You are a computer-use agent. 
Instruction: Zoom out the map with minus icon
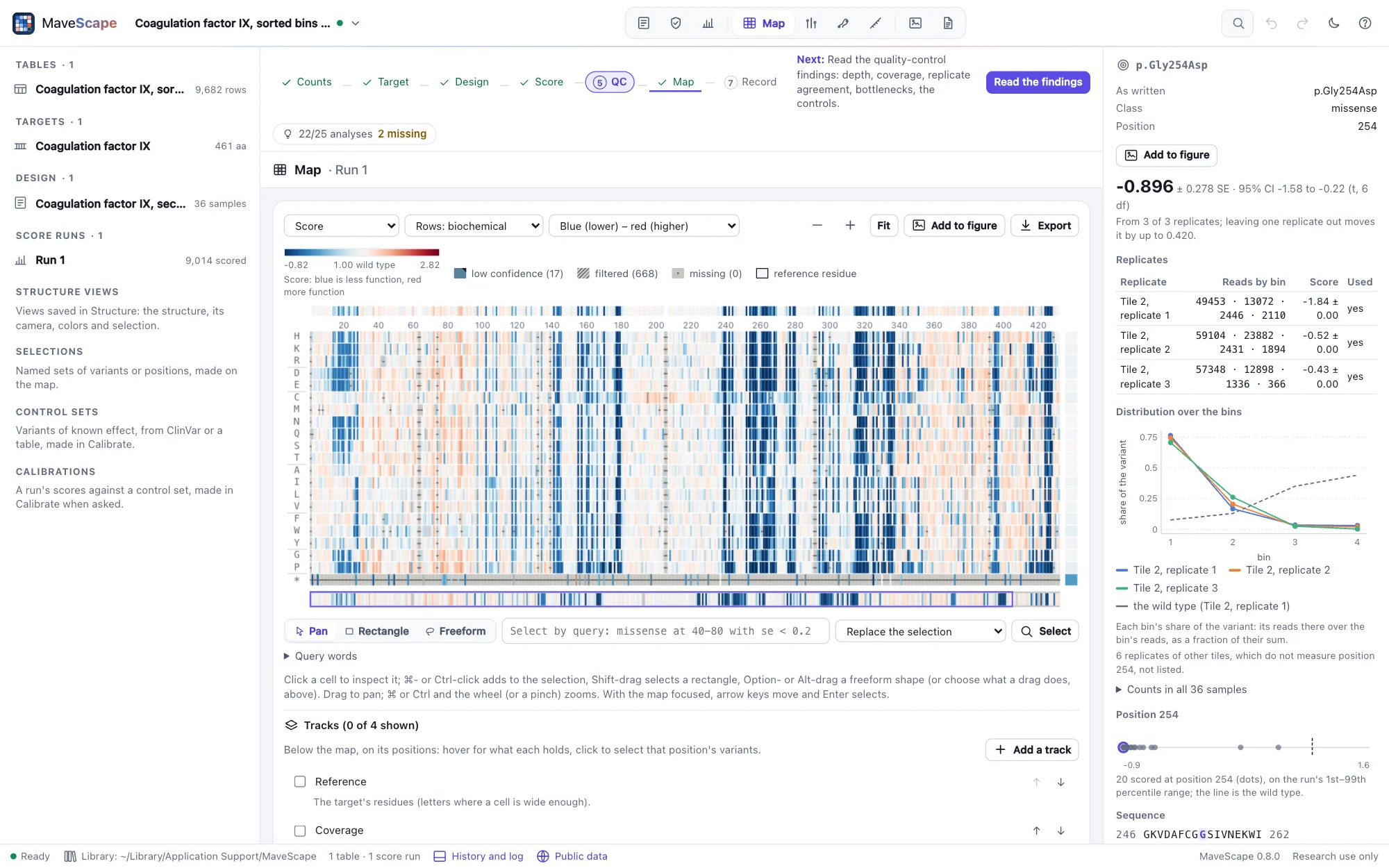[x=817, y=226]
